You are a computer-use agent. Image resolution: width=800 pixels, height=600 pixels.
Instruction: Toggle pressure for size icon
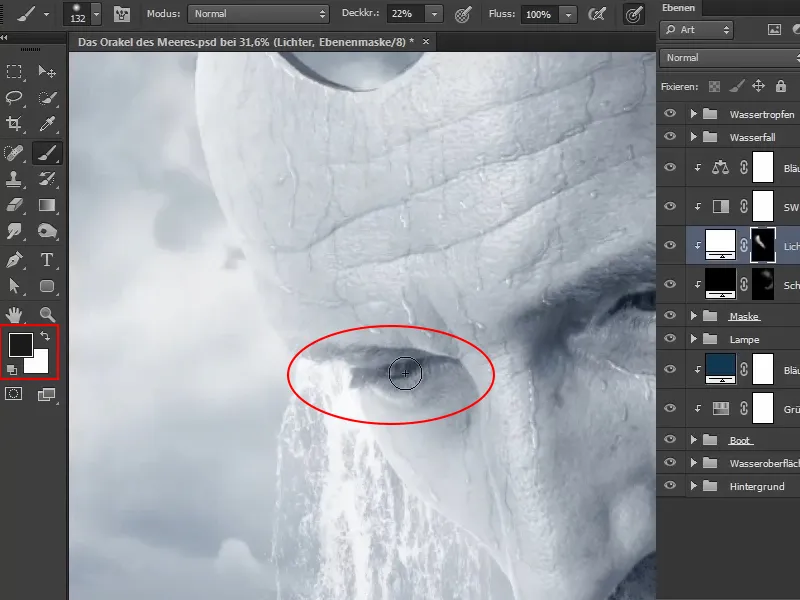tap(634, 14)
